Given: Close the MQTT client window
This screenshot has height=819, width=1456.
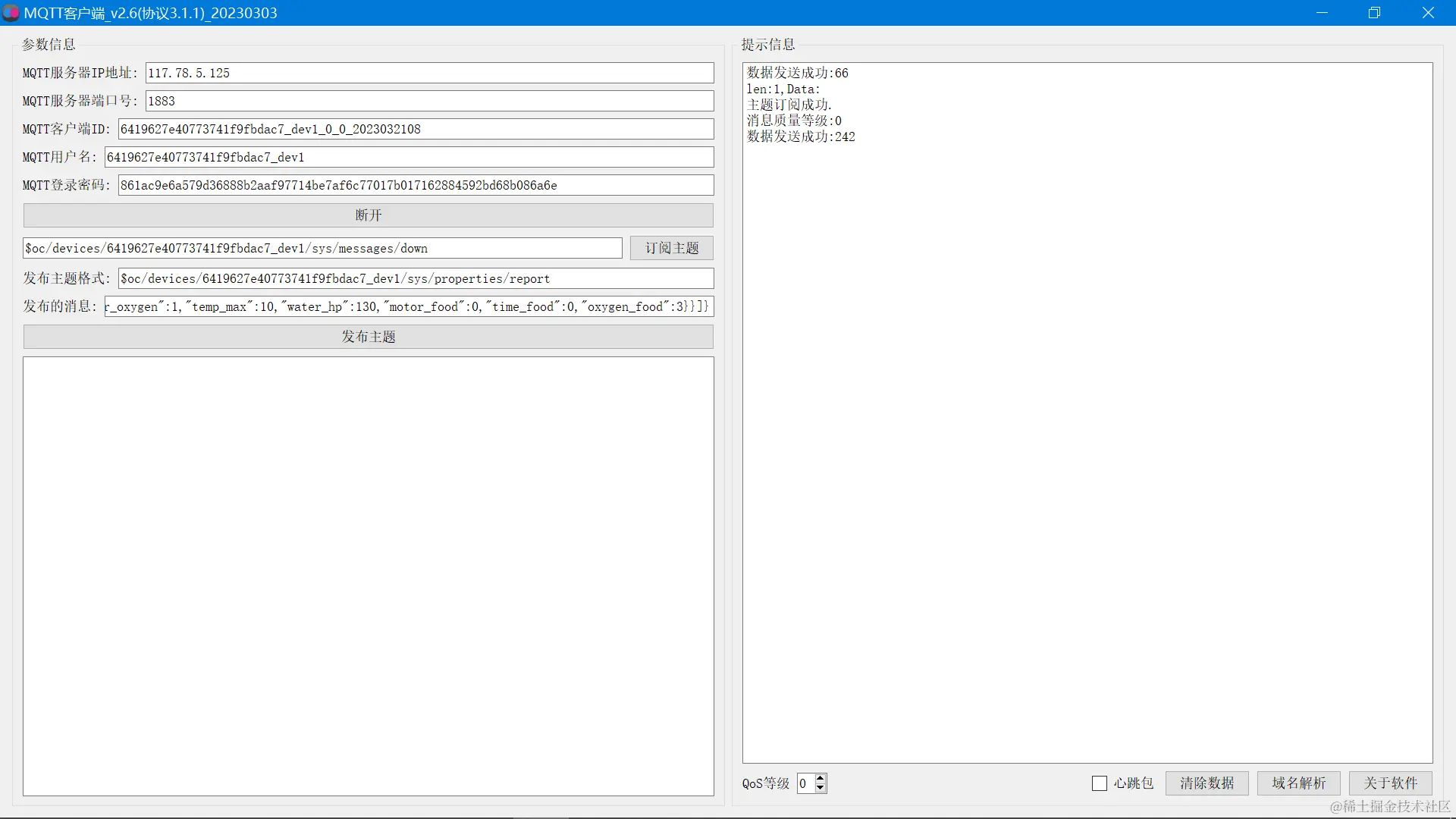Looking at the screenshot, I should click(x=1428, y=13).
